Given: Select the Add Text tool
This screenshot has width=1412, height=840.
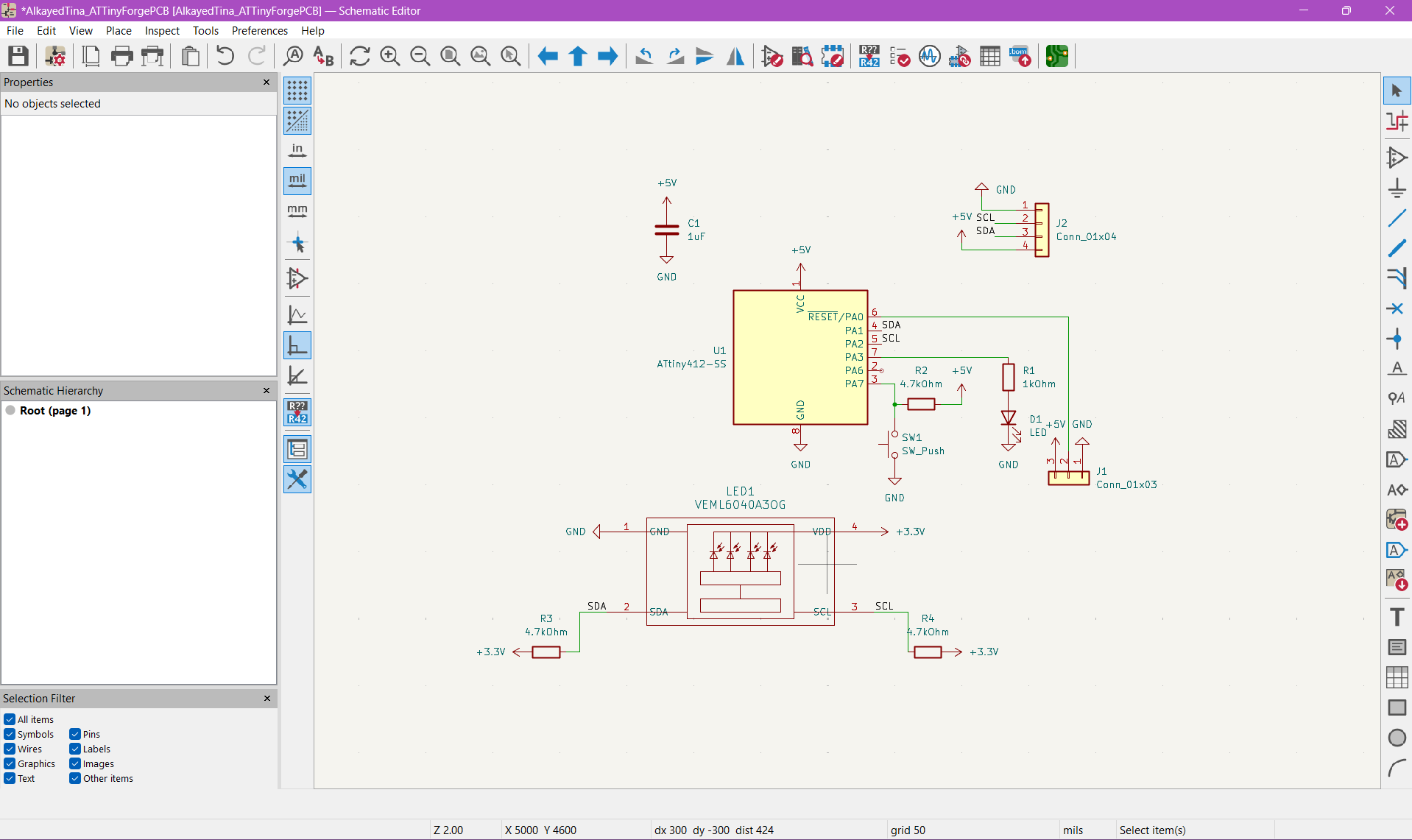Looking at the screenshot, I should click(x=1397, y=617).
